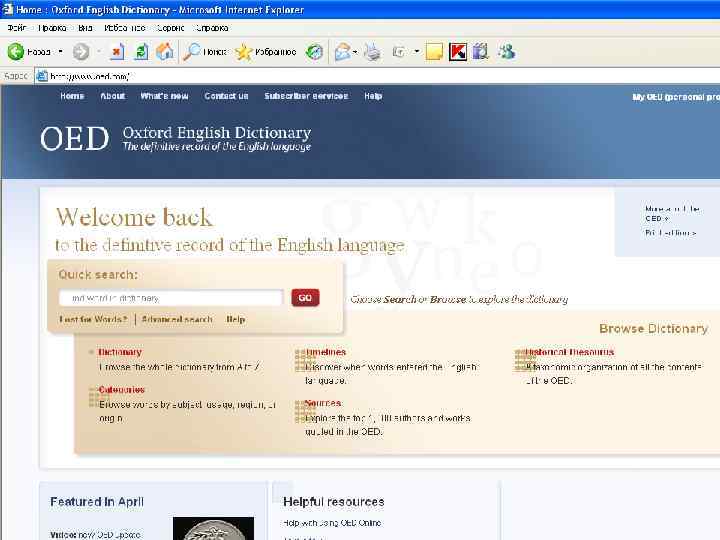The width and height of the screenshot is (720, 540).
Task: Open the Справка (Help) menu
Action: (x=212, y=28)
